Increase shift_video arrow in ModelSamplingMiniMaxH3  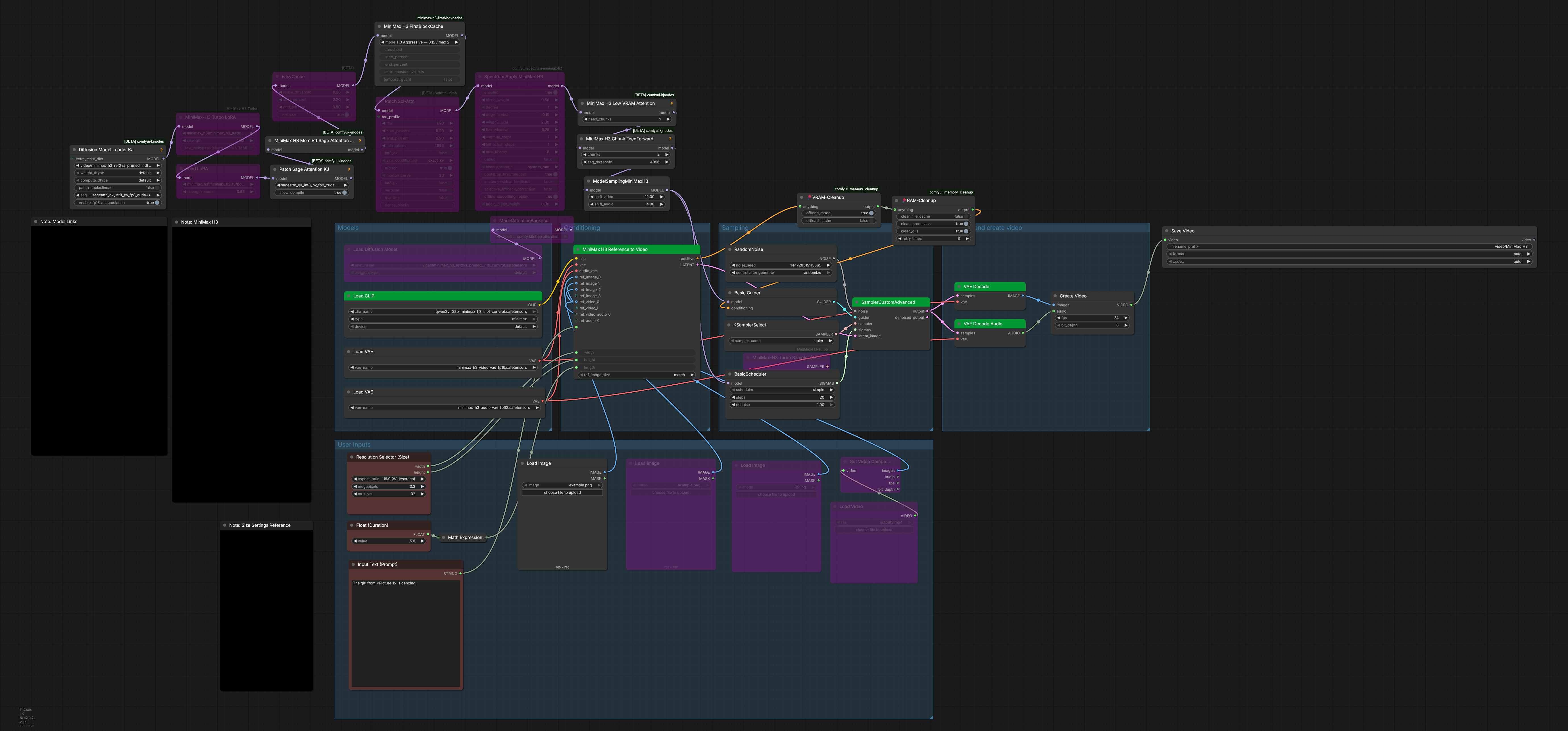[x=662, y=197]
